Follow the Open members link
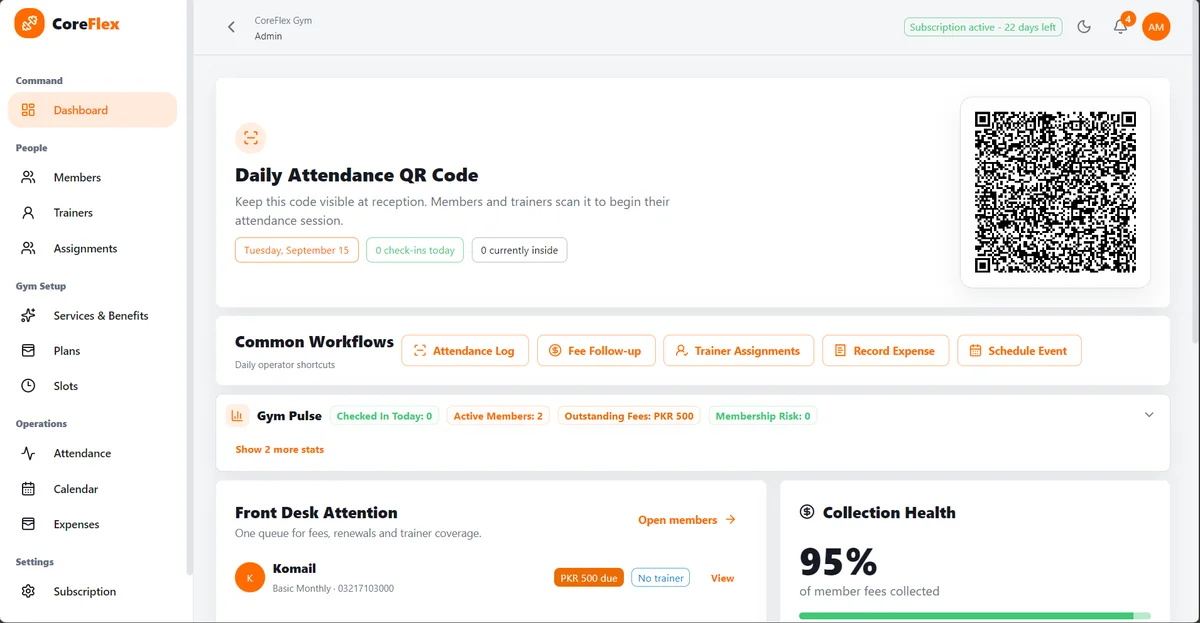1200x623 pixels. (x=687, y=520)
